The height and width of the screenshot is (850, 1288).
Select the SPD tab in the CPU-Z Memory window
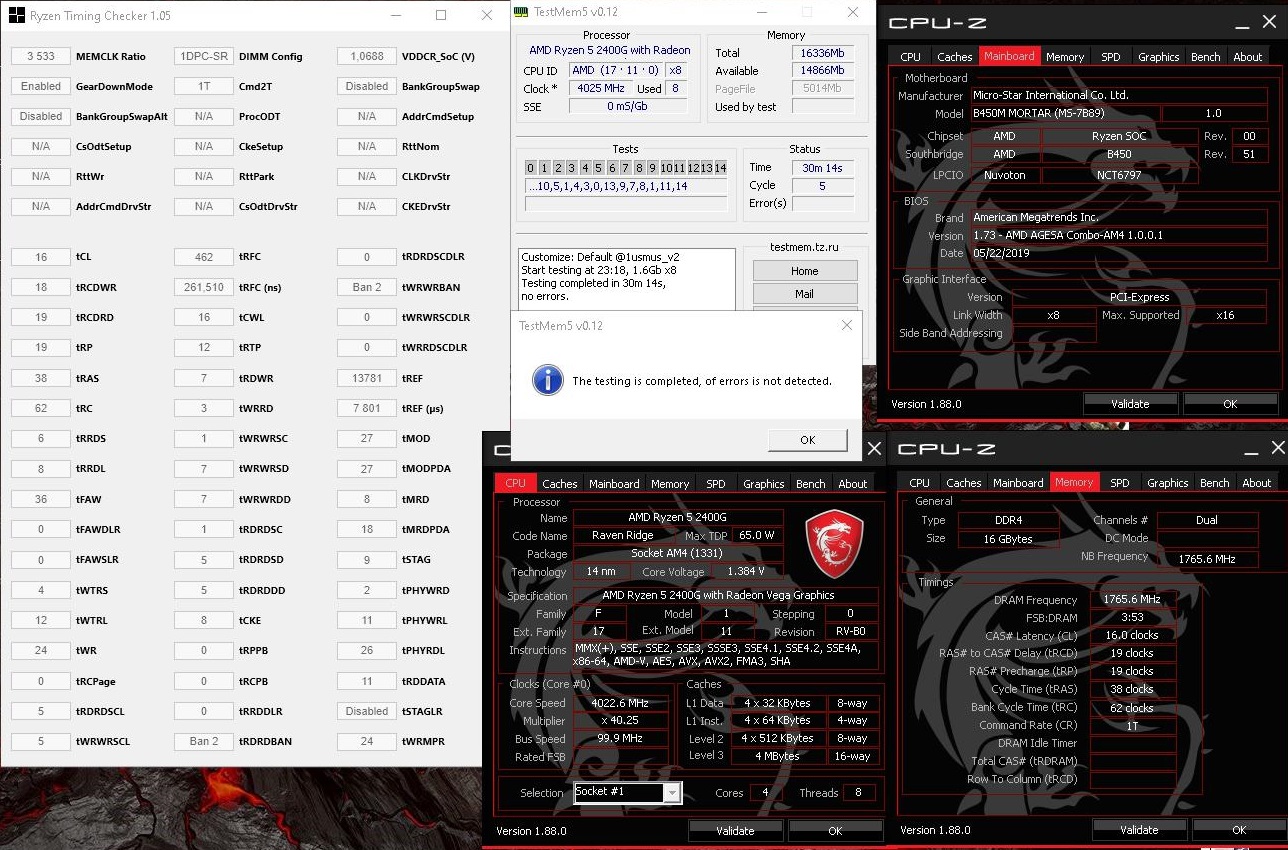point(1119,482)
